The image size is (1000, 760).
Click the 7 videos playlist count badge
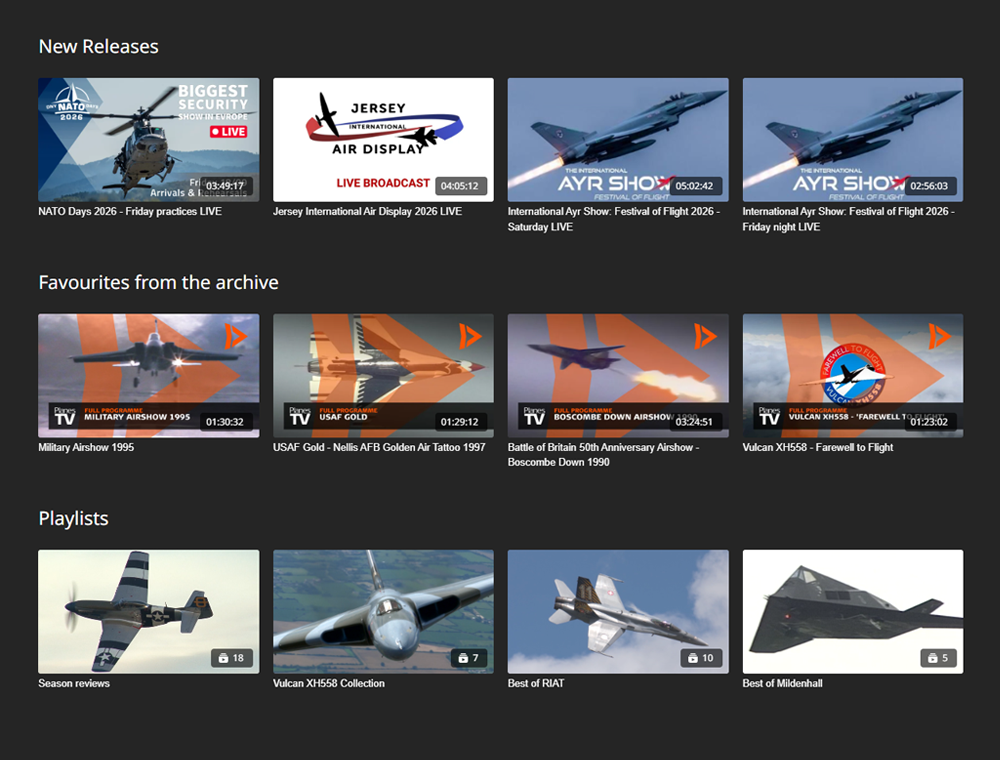coord(469,658)
